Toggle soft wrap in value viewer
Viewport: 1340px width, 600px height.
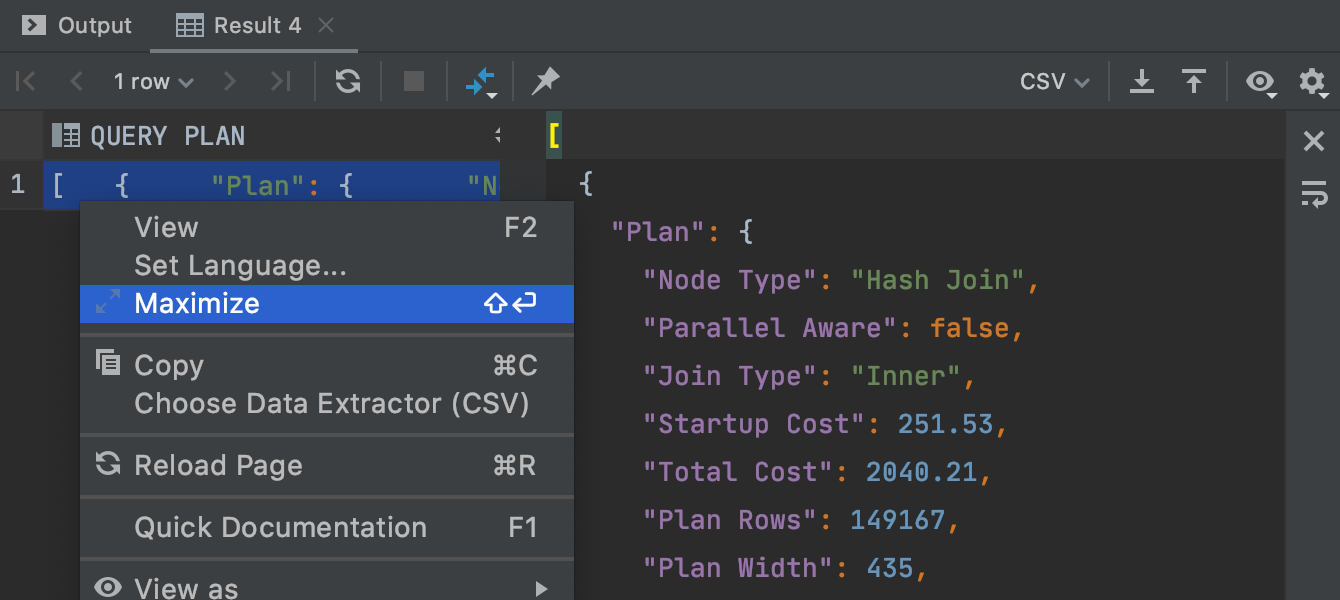pyautogui.click(x=1314, y=192)
